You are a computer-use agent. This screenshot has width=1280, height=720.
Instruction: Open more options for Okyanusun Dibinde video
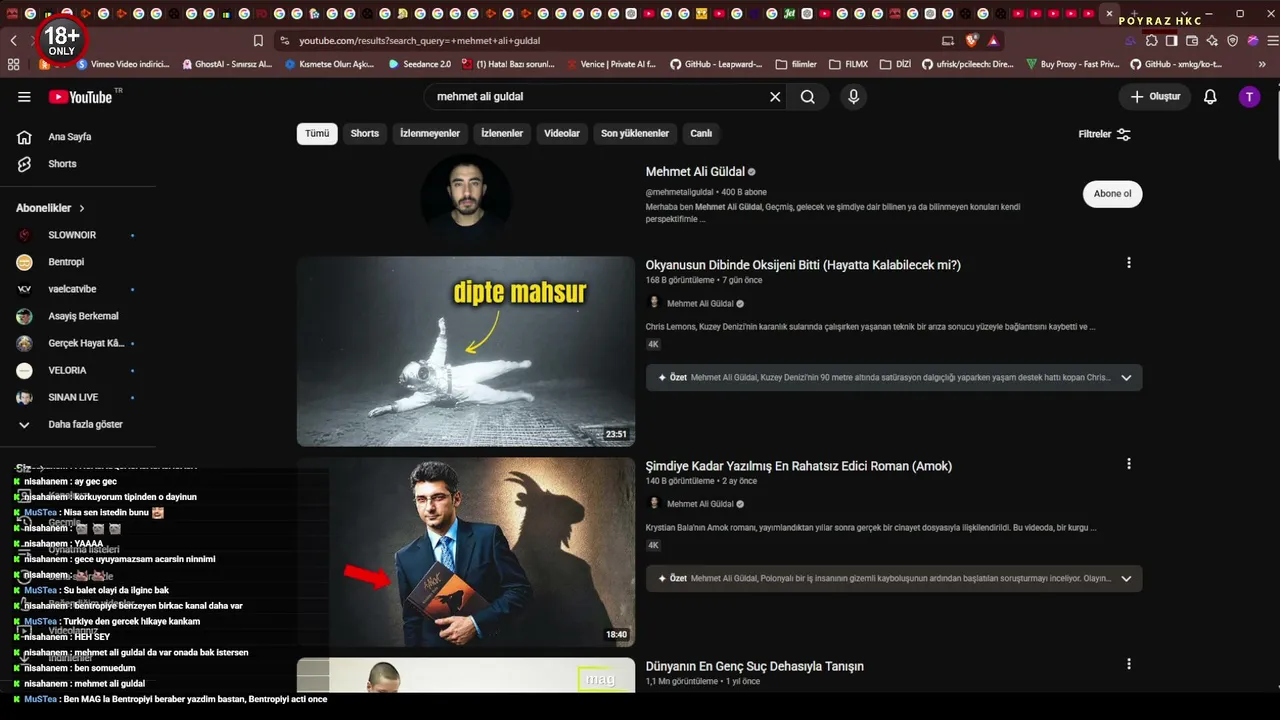coord(1129,263)
